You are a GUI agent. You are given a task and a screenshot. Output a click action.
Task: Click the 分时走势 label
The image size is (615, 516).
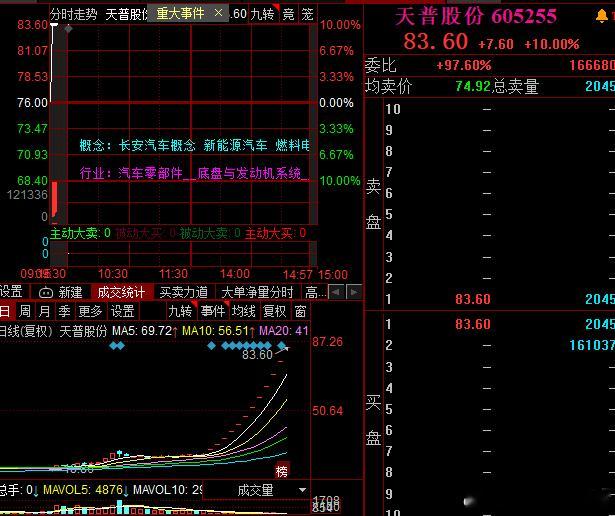73,15
